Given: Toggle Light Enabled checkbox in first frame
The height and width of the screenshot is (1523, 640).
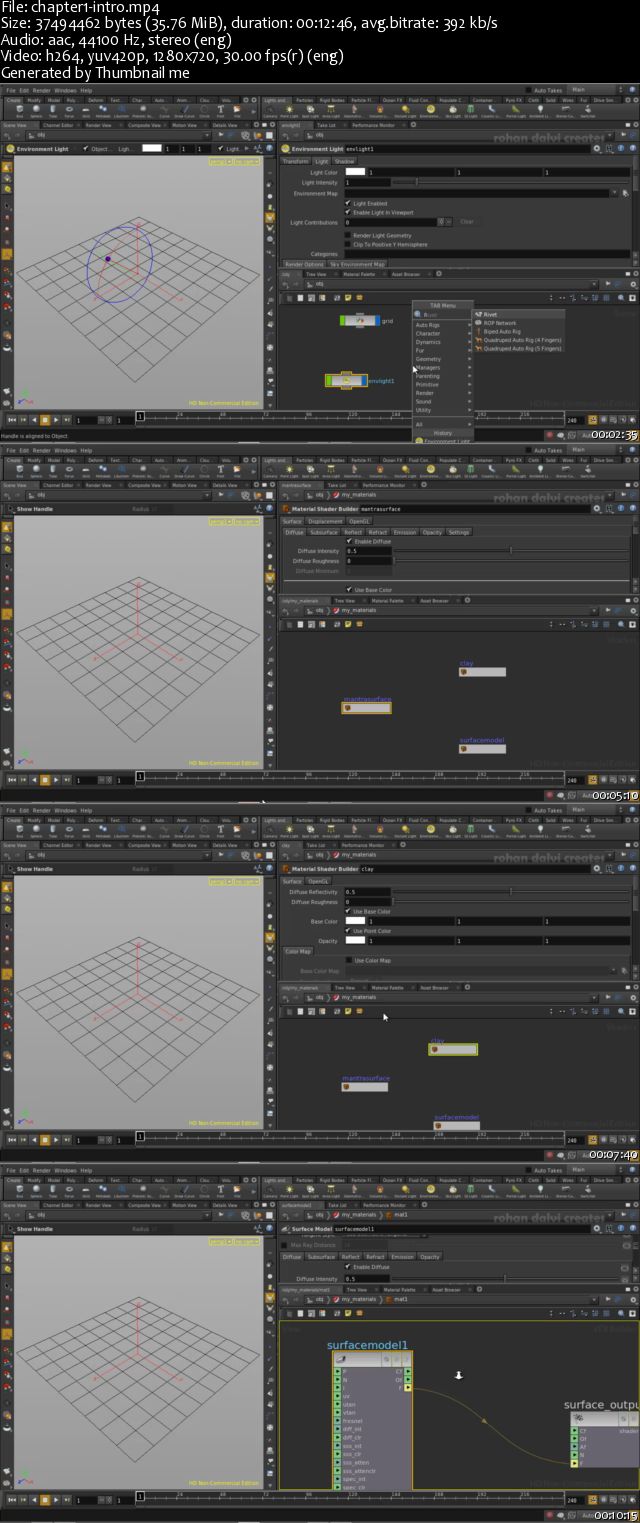Looking at the screenshot, I should [348, 203].
